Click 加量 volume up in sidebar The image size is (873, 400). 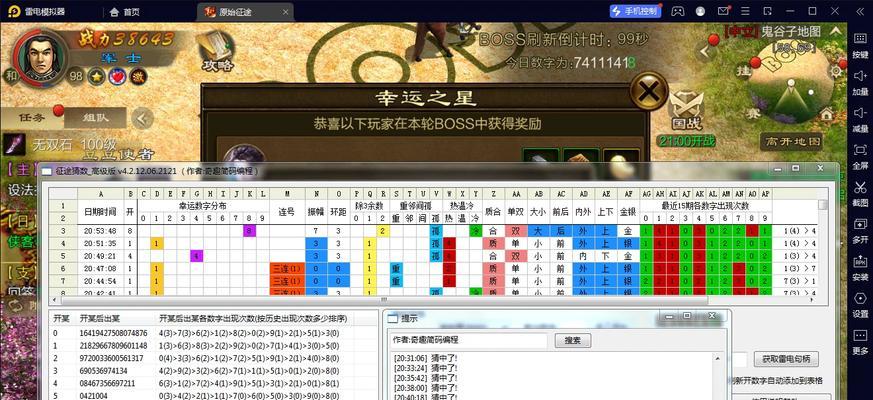coord(860,82)
